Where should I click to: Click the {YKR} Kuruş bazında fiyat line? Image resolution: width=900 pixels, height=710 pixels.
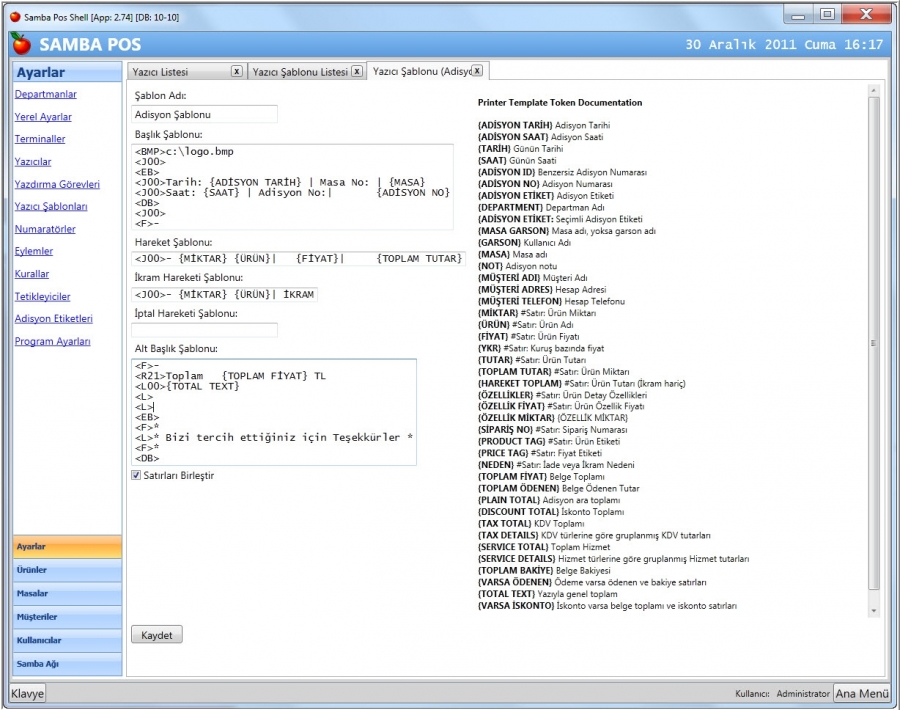click(541, 348)
